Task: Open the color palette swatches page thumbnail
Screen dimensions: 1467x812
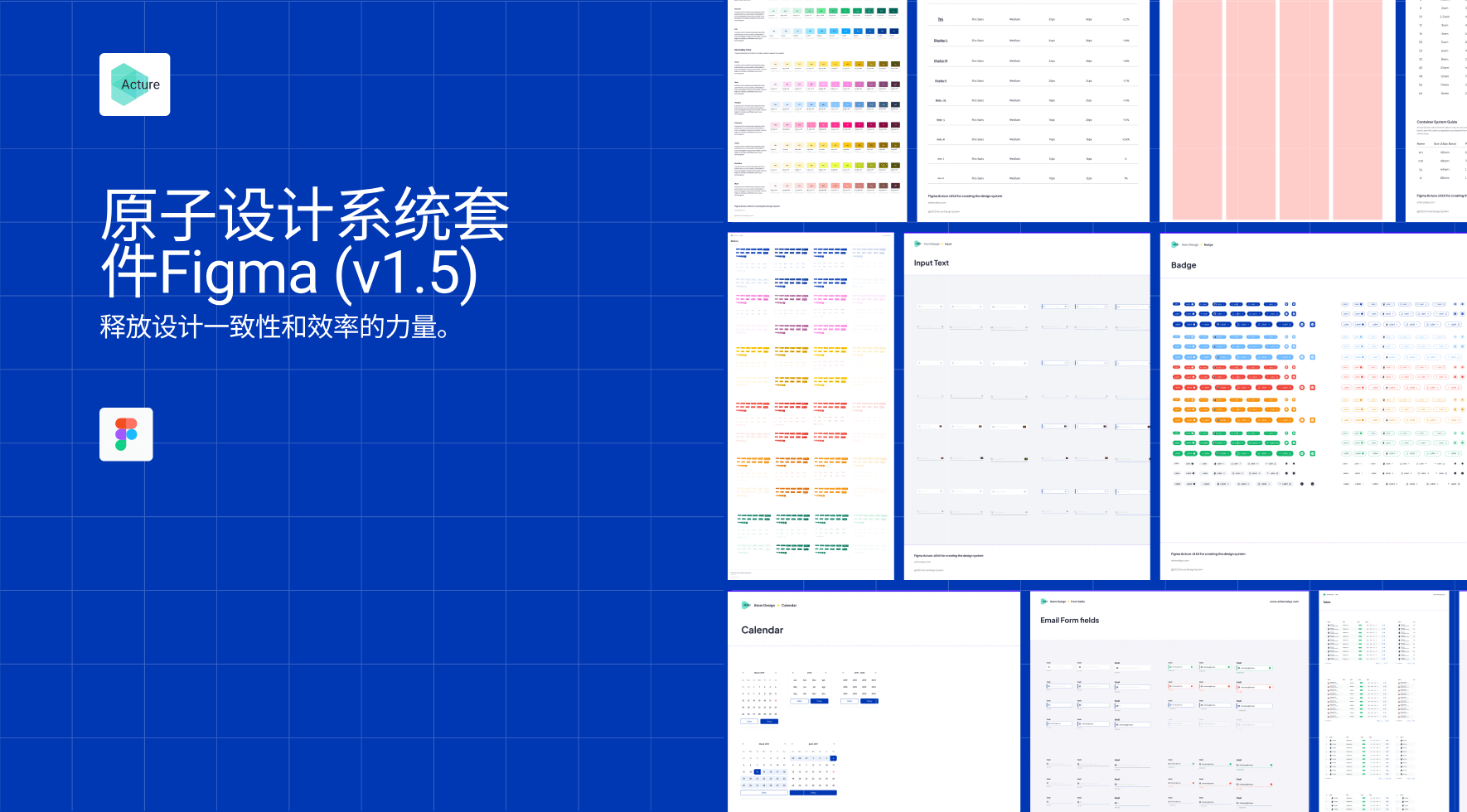Action: 817,111
